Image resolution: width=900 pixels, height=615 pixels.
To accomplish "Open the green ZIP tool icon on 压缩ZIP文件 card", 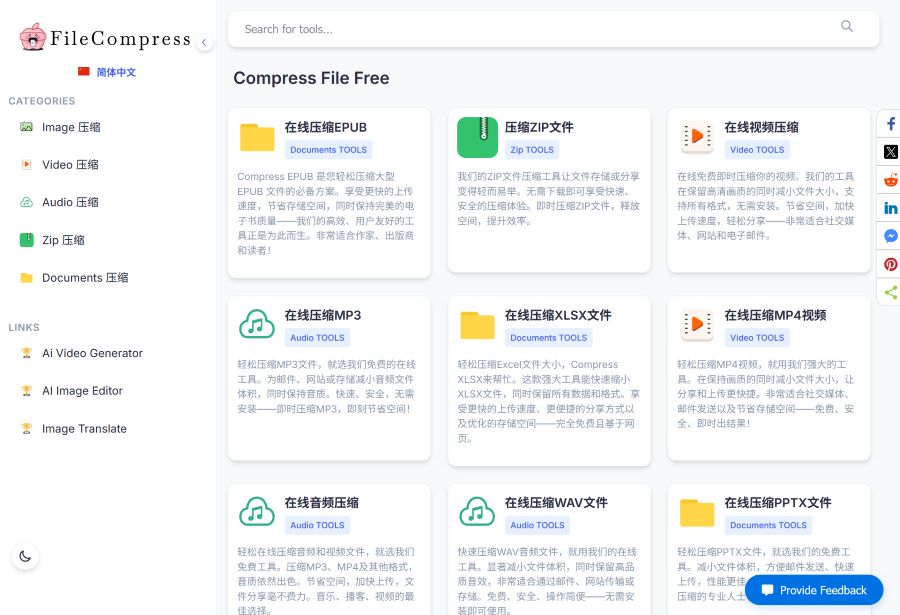I will coord(477,137).
